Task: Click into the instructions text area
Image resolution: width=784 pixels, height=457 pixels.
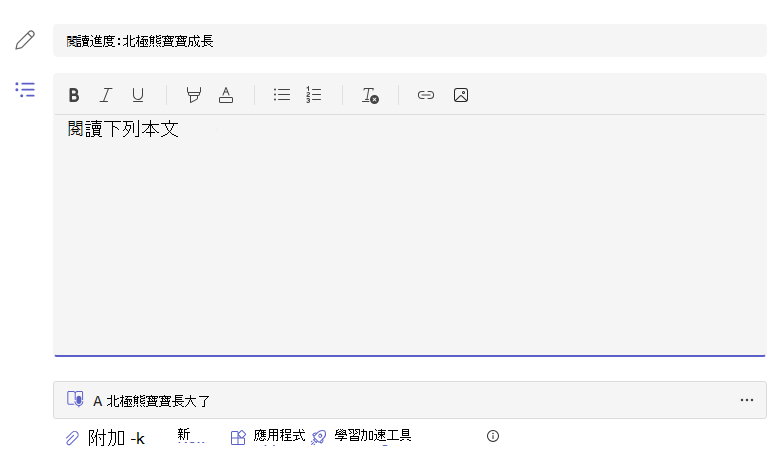Action: 410,235
